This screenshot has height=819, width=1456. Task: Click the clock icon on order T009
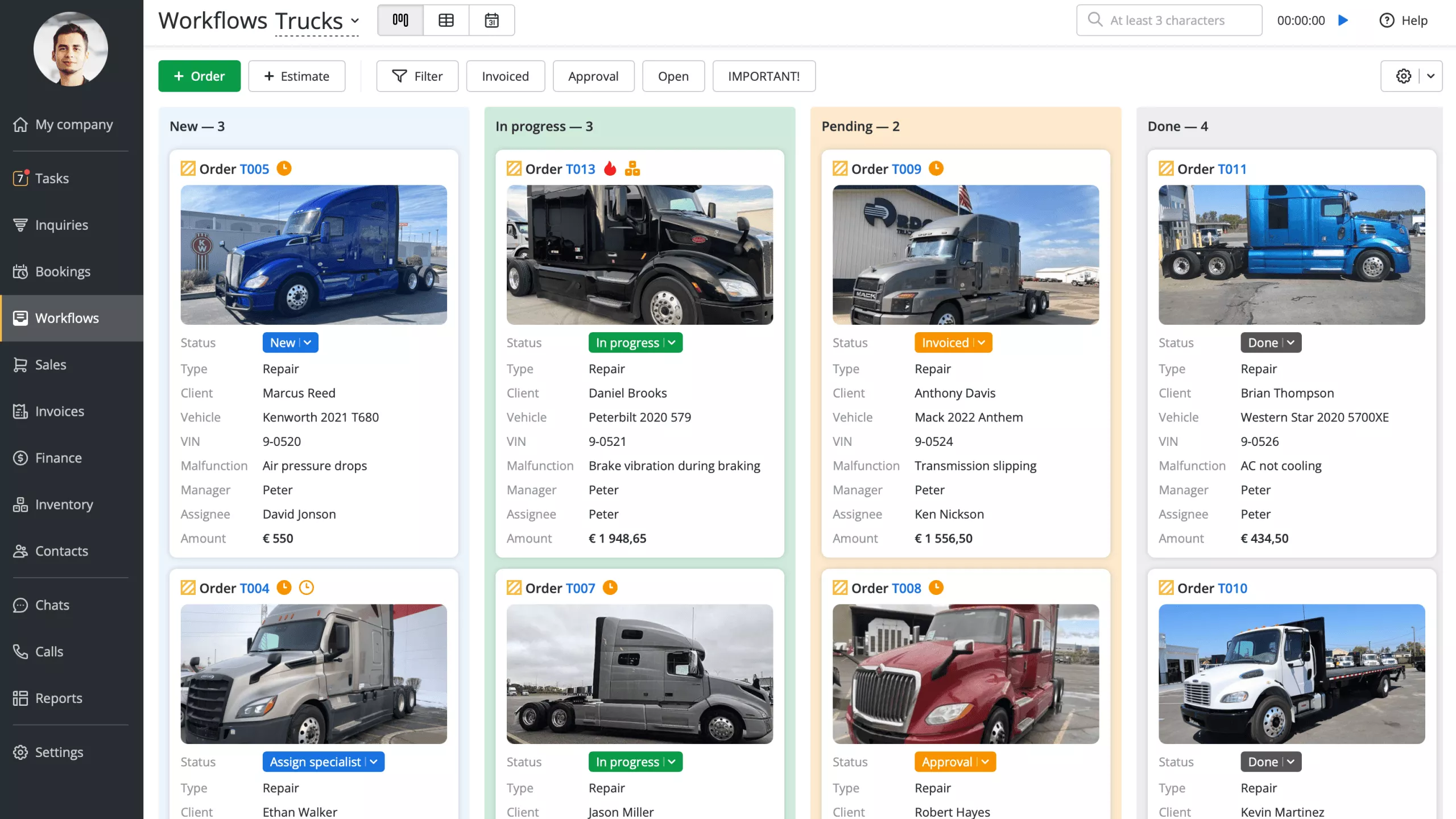936,168
